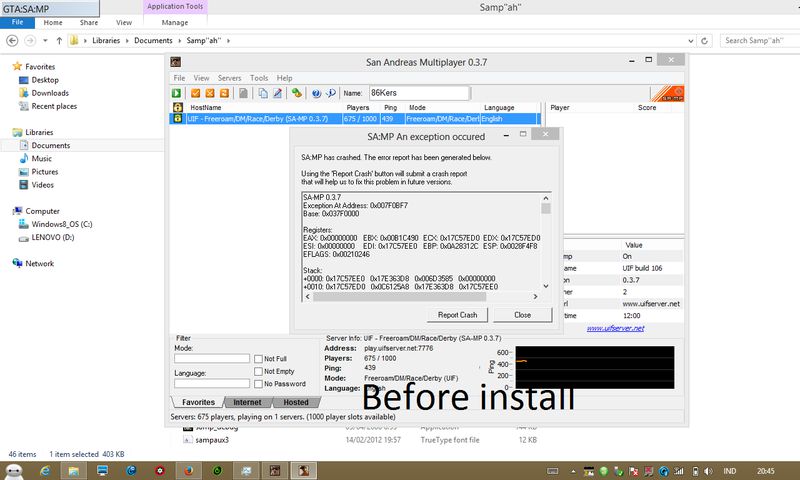
Task: Open File Explorer from the taskbar
Action: [73, 471]
